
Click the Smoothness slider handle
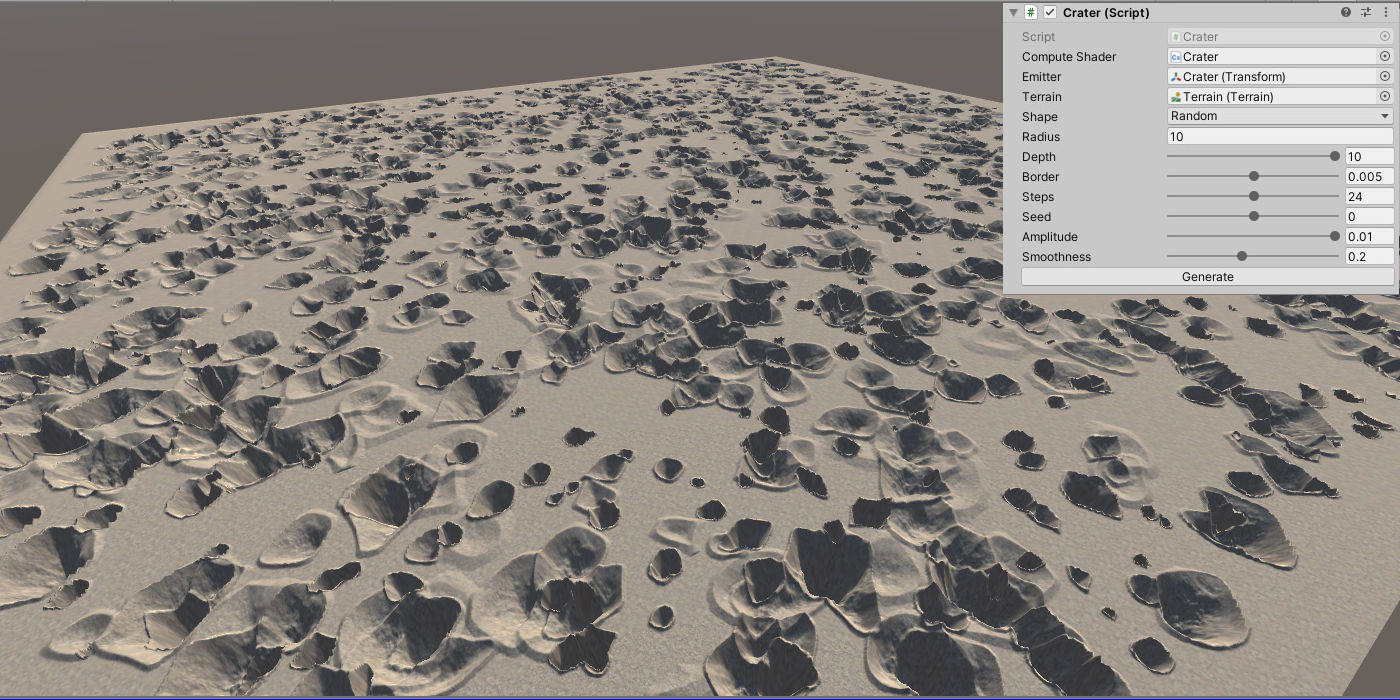click(x=1242, y=256)
